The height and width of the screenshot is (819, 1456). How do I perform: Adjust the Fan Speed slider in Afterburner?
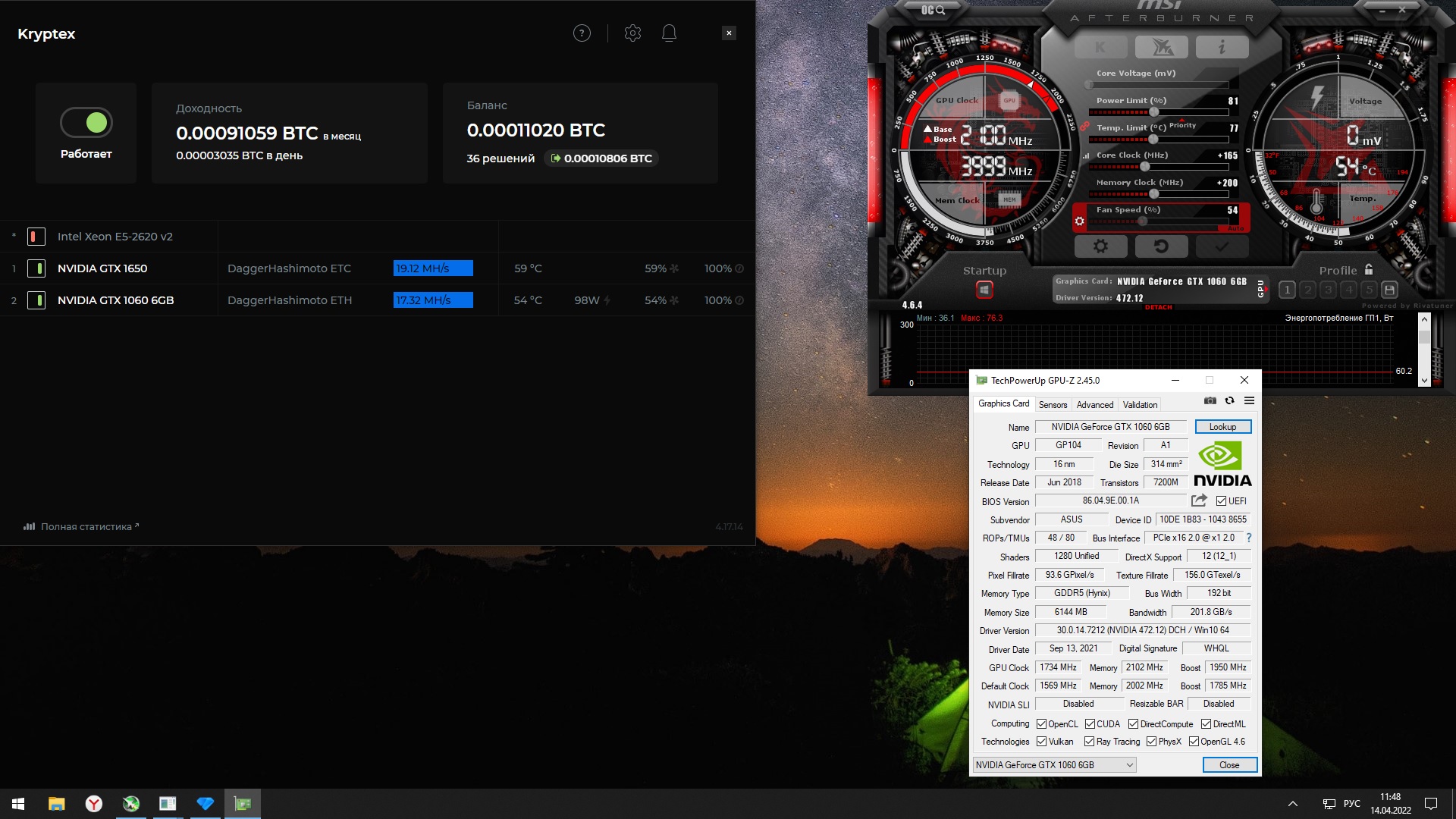[x=1159, y=221]
